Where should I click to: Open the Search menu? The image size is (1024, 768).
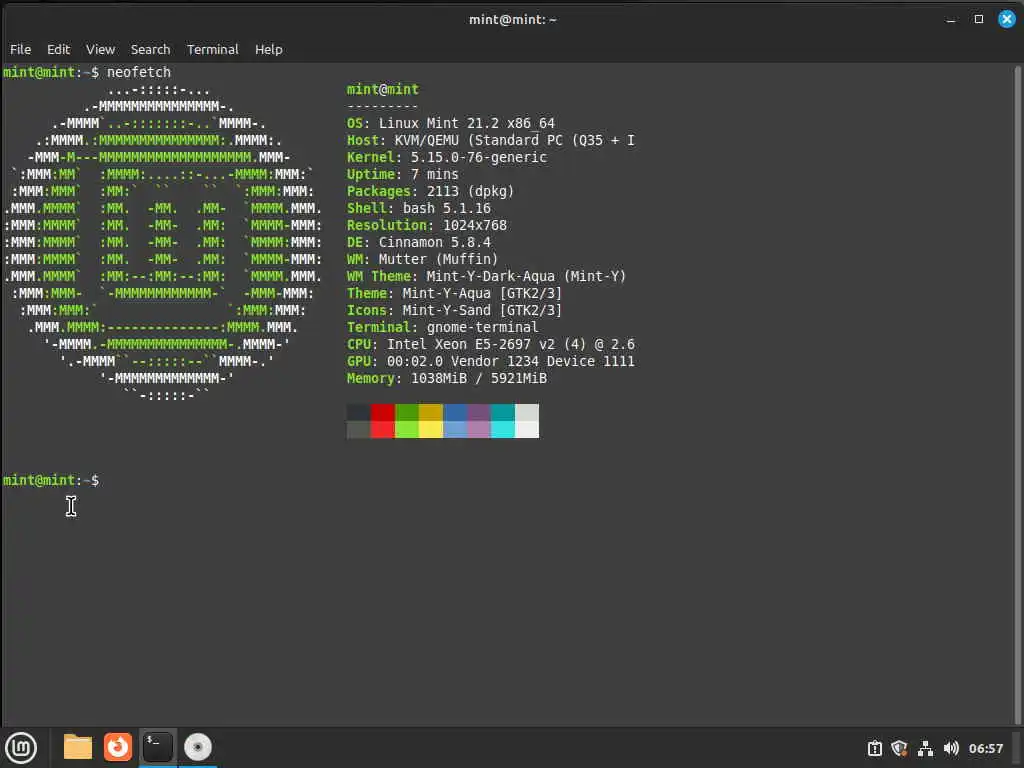150,50
